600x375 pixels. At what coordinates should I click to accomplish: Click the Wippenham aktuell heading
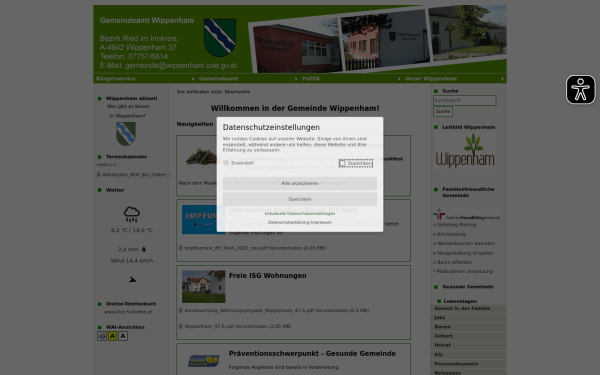click(x=131, y=98)
